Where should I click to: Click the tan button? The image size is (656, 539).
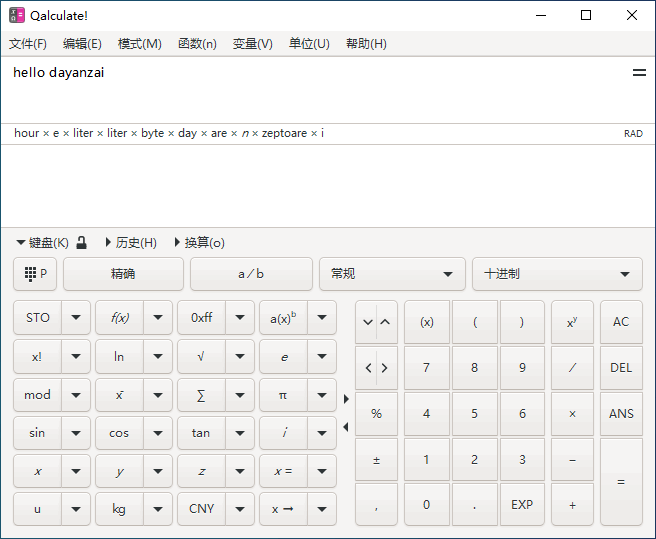[x=202, y=433]
